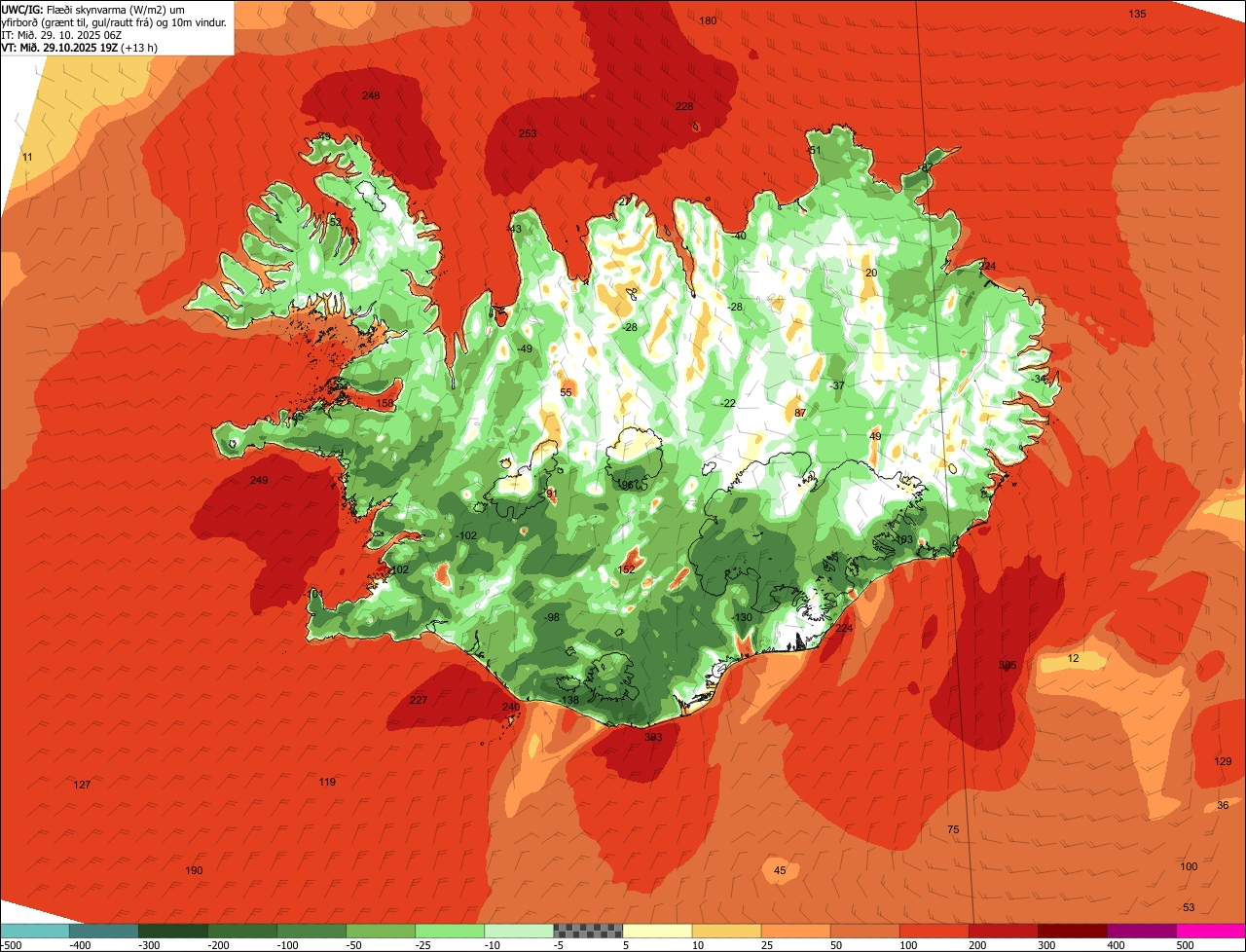Click the map value '228' off the north coast
Screen dimensions: 1246x952
pyautogui.click(x=684, y=107)
